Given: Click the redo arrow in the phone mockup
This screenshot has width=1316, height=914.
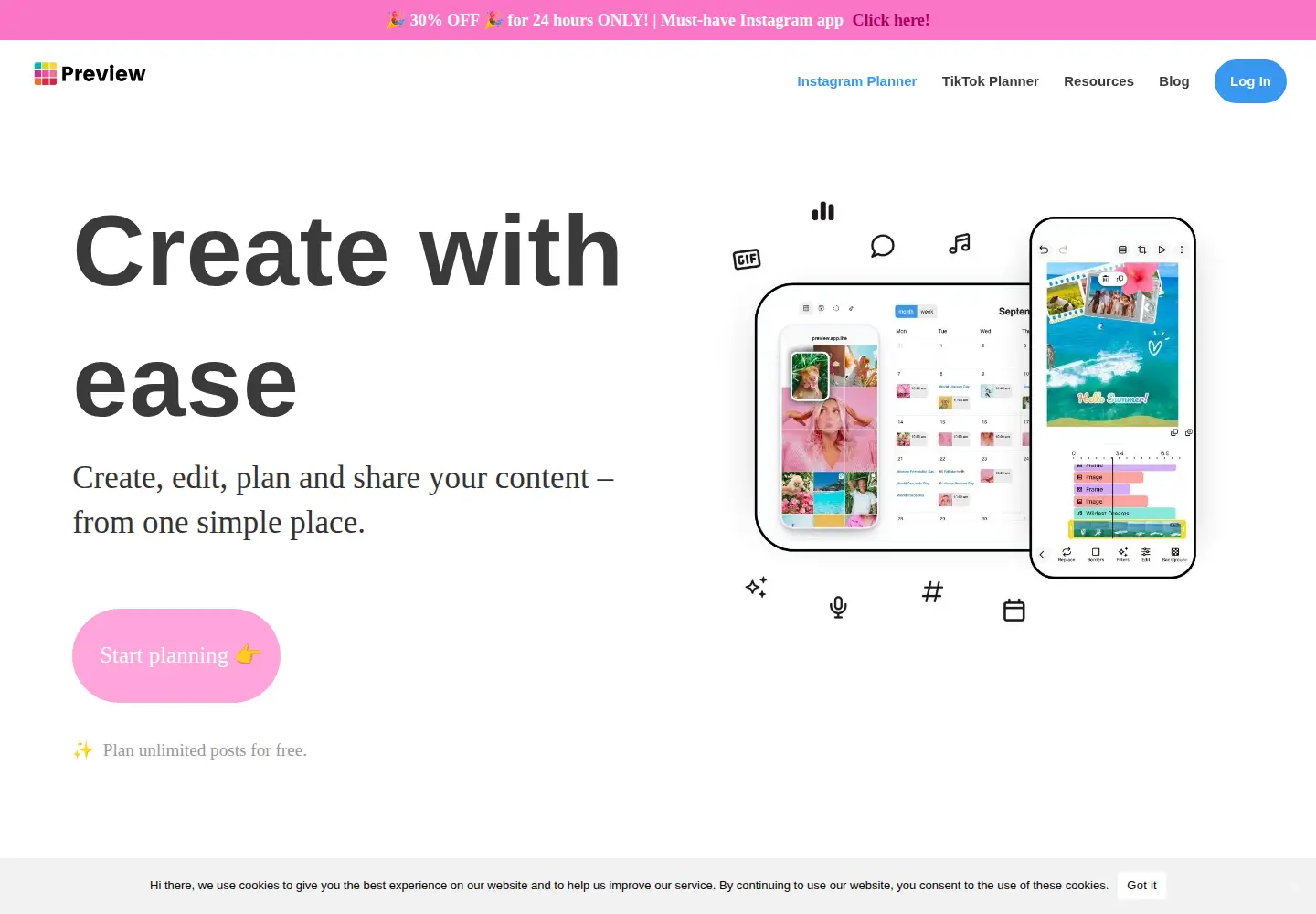Looking at the screenshot, I should tap(1063, 250).
